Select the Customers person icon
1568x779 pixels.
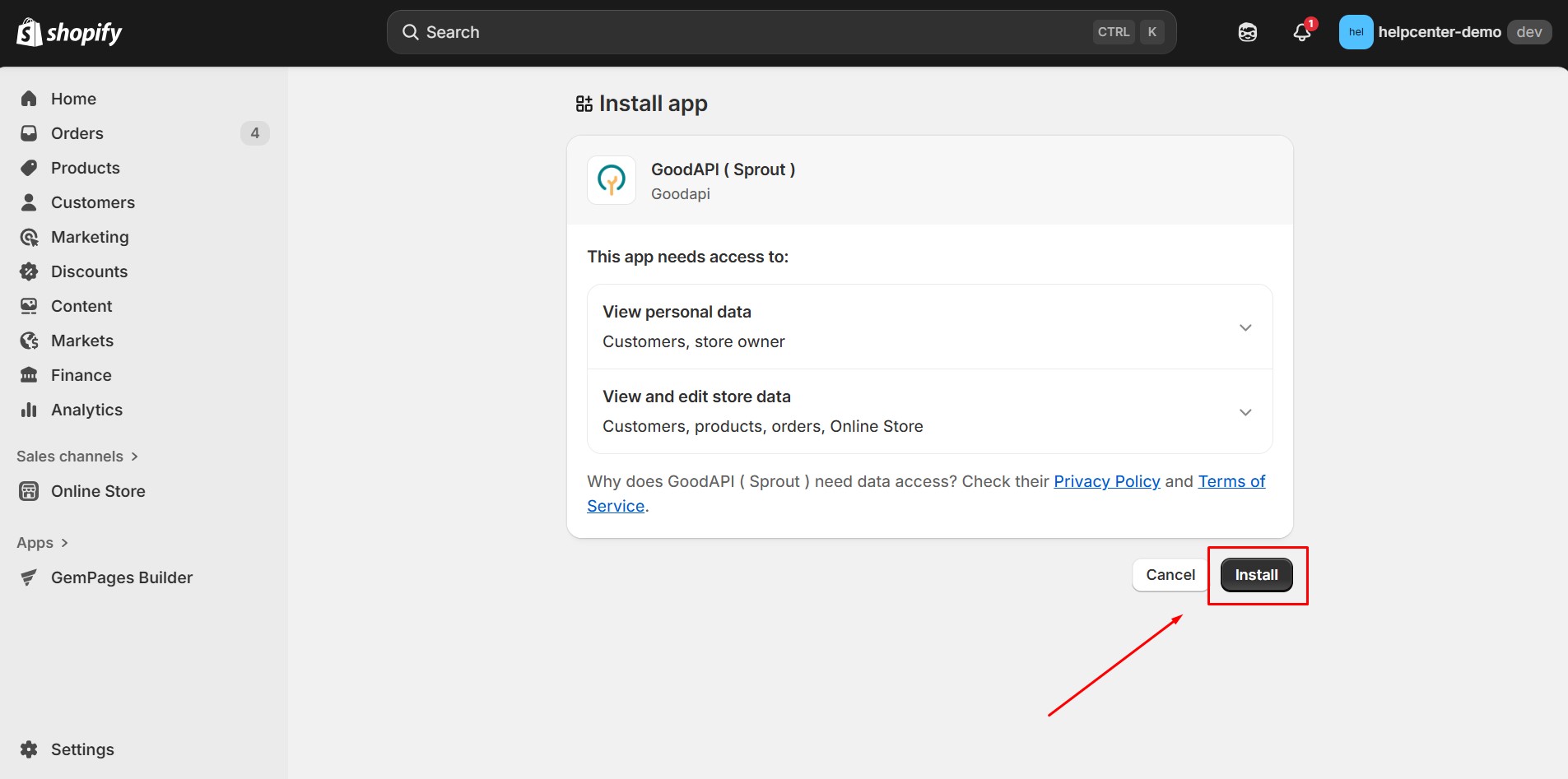point(30,202)
